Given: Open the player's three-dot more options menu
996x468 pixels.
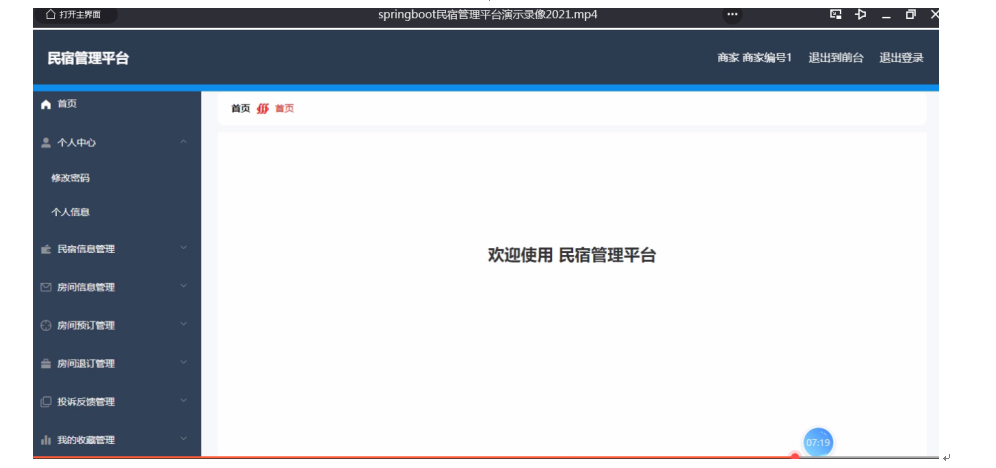Looking at the screenshot, I should pos(732,15).
